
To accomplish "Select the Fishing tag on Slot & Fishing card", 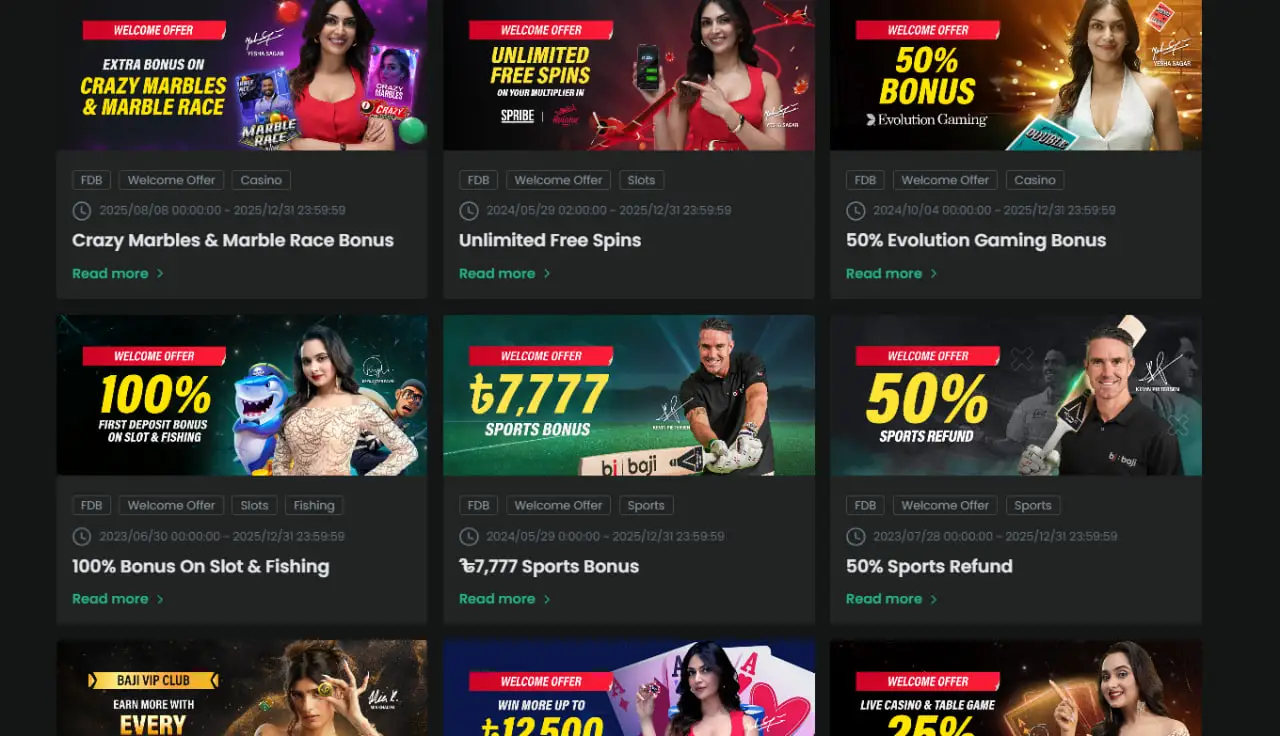I will pyautogui.click(x=314, y=505).
